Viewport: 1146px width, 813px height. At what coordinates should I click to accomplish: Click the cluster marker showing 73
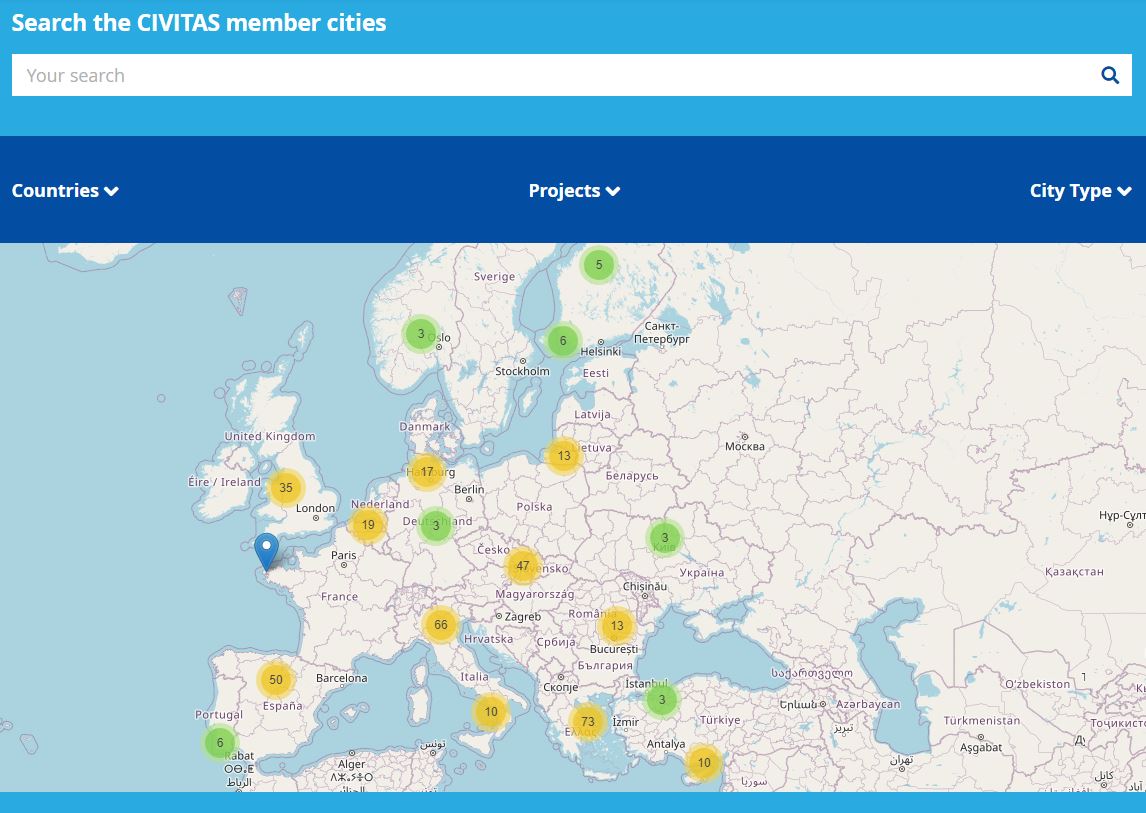click(x=588, y=722)
